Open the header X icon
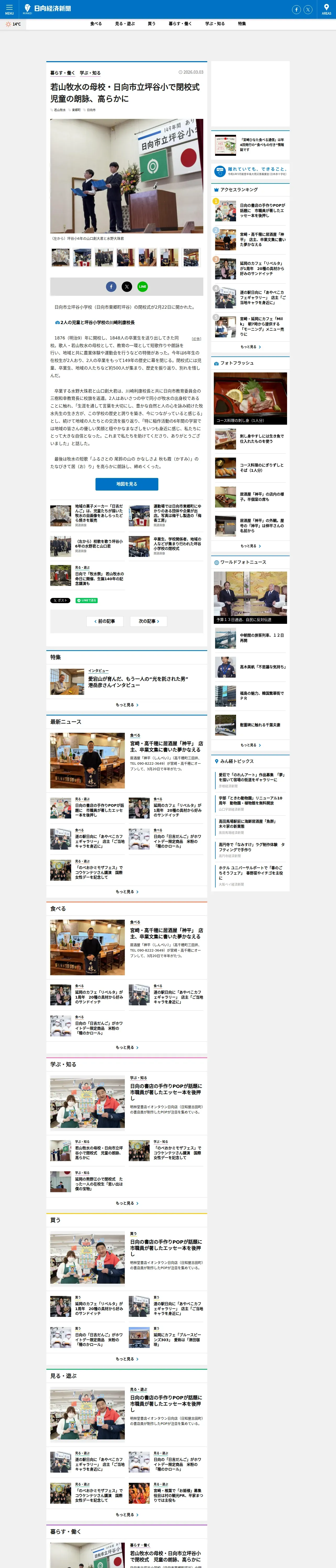The image size is (336, 1568). pyautogui.click(x=308, y=9)
